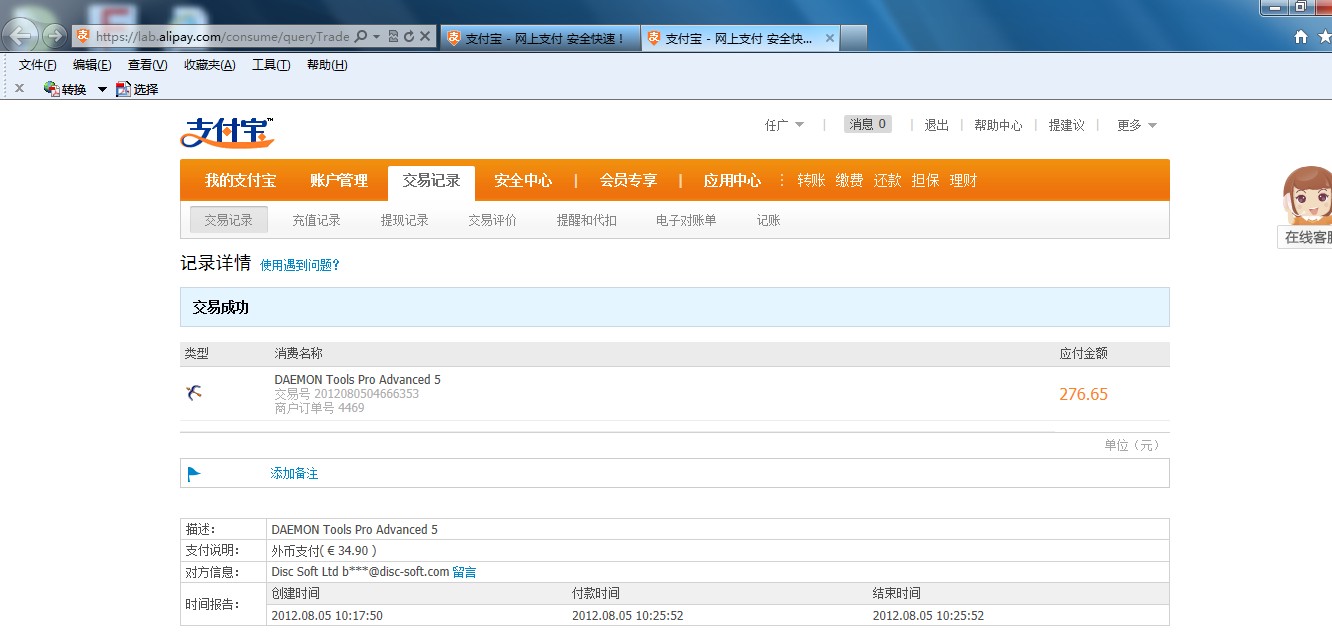Expand the 任广 account dropdown

[784, 125]
